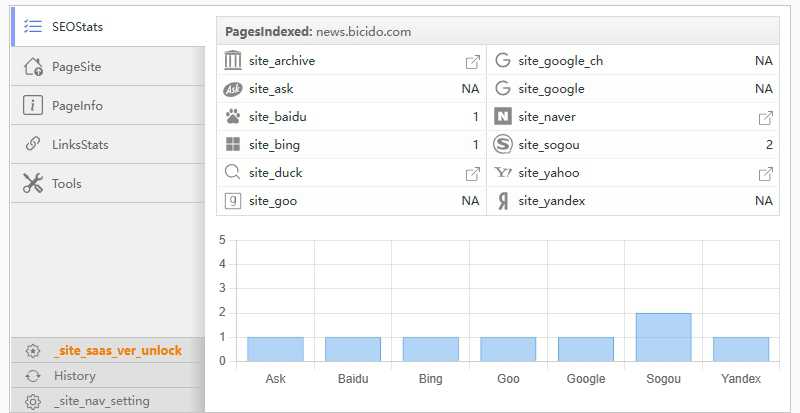Click external link icon for site_yahoo
Screen dimensions: 800x413
[765, 174]
